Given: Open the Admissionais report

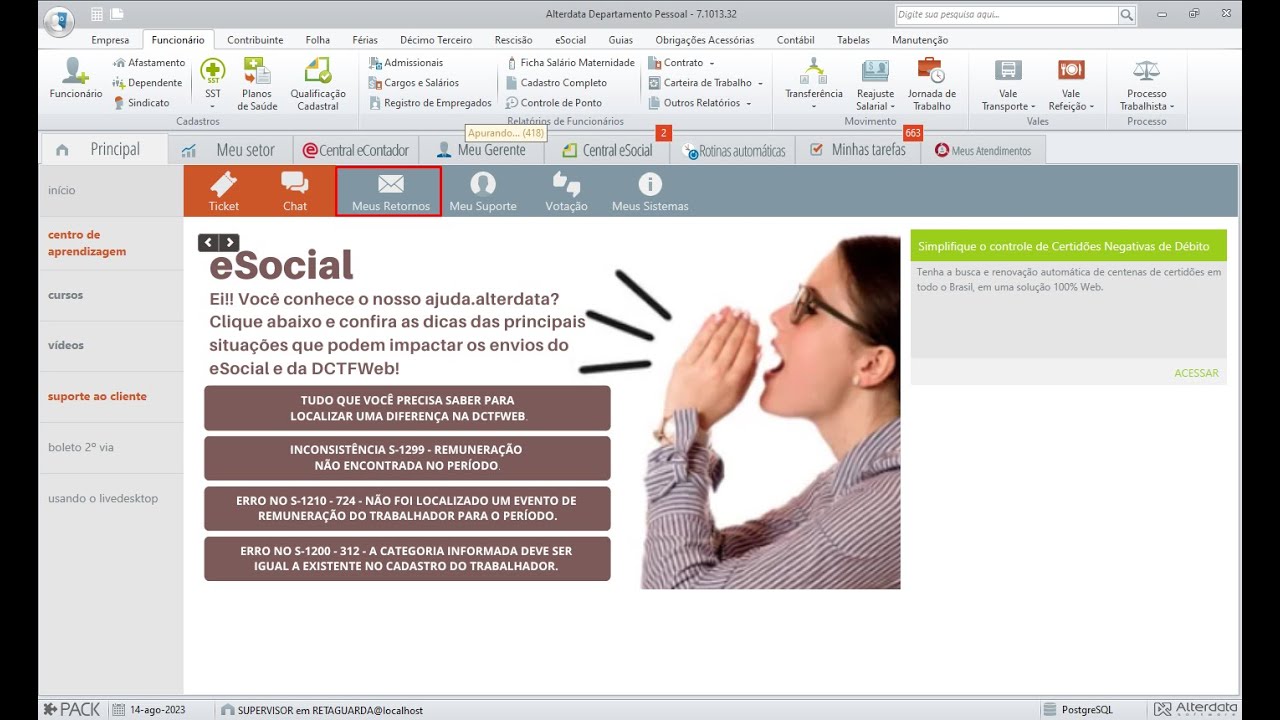Looking at the screenshot, I should [406, 63].
